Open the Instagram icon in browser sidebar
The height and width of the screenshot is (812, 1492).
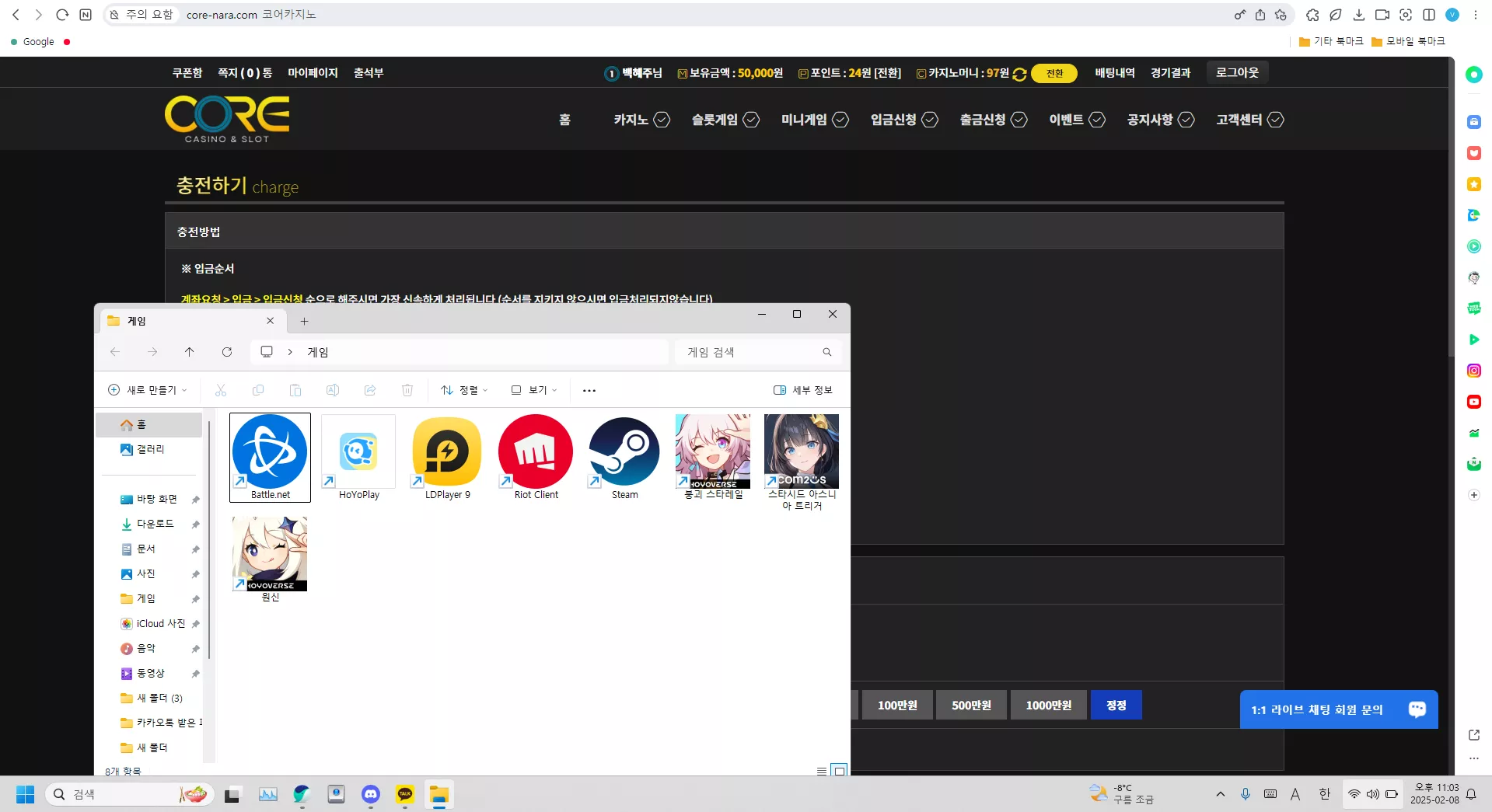[x=1473, y=371]
